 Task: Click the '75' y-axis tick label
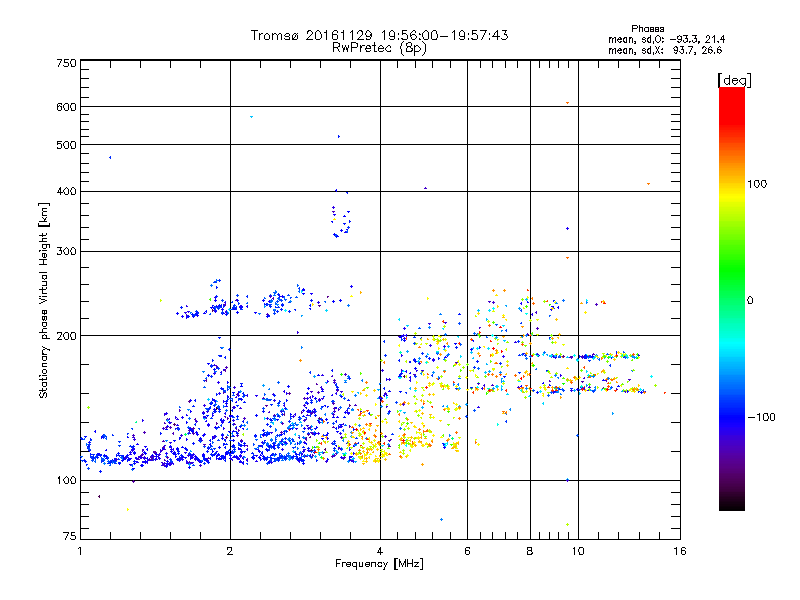click(70, 536)
